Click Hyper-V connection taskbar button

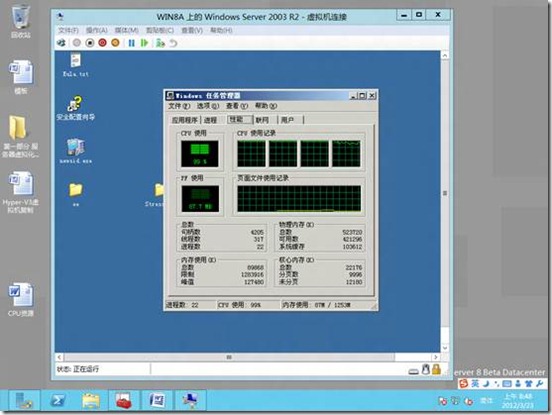(190, 401)
